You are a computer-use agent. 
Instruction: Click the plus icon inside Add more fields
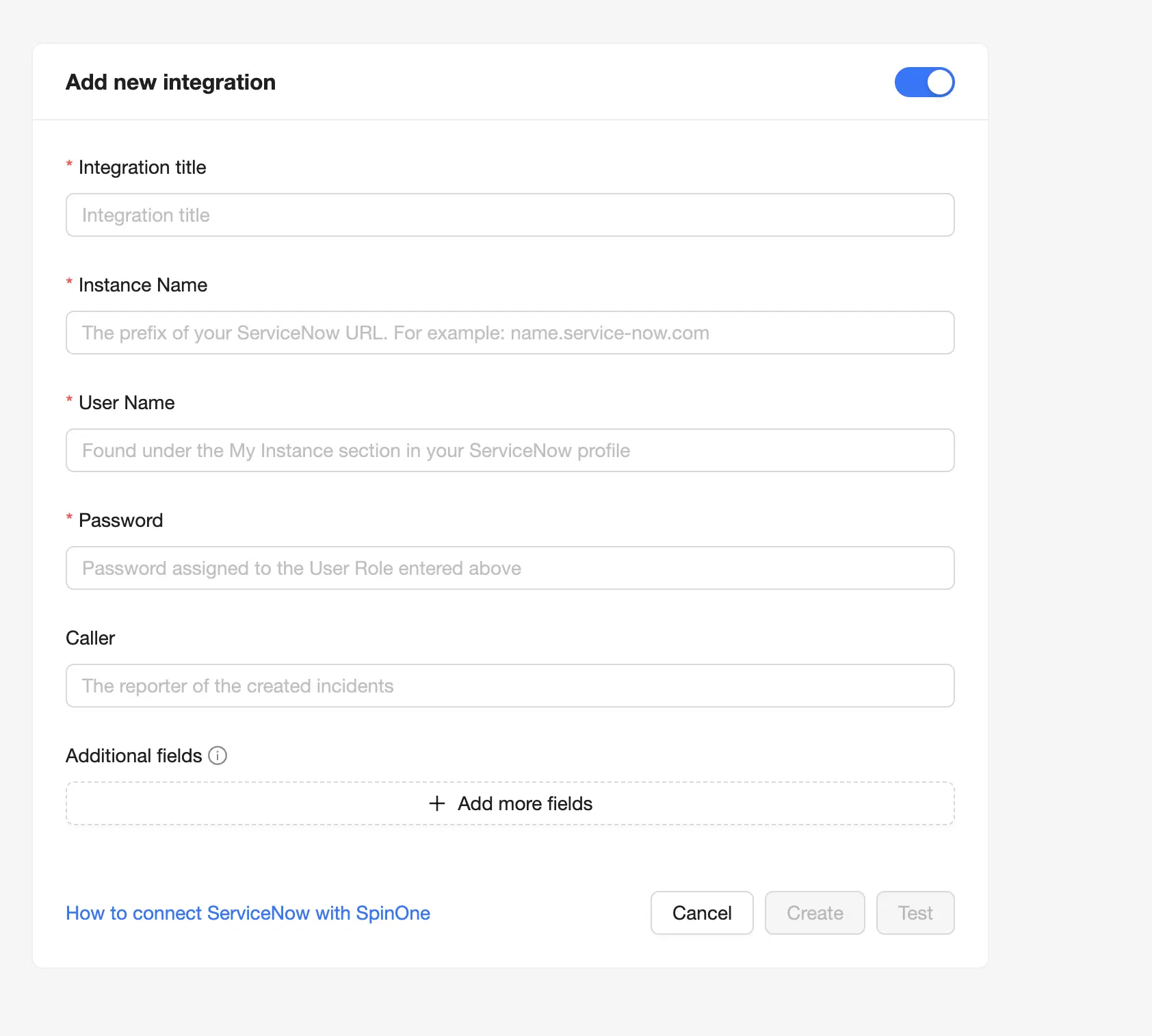(x=436, y=803)
